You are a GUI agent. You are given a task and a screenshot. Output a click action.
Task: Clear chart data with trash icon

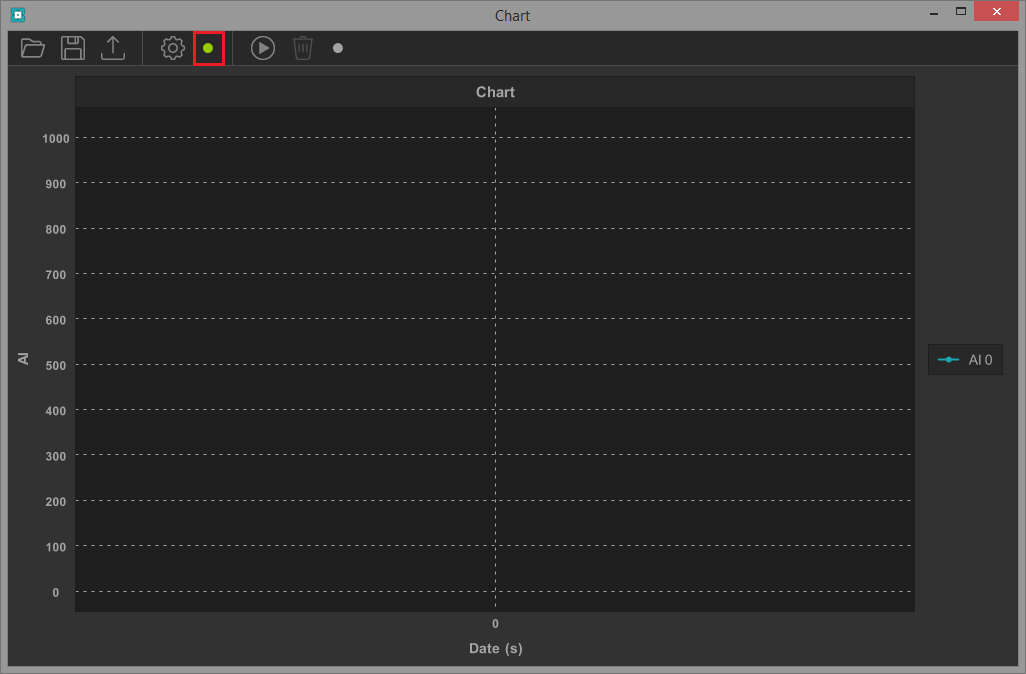click(303, 48)
